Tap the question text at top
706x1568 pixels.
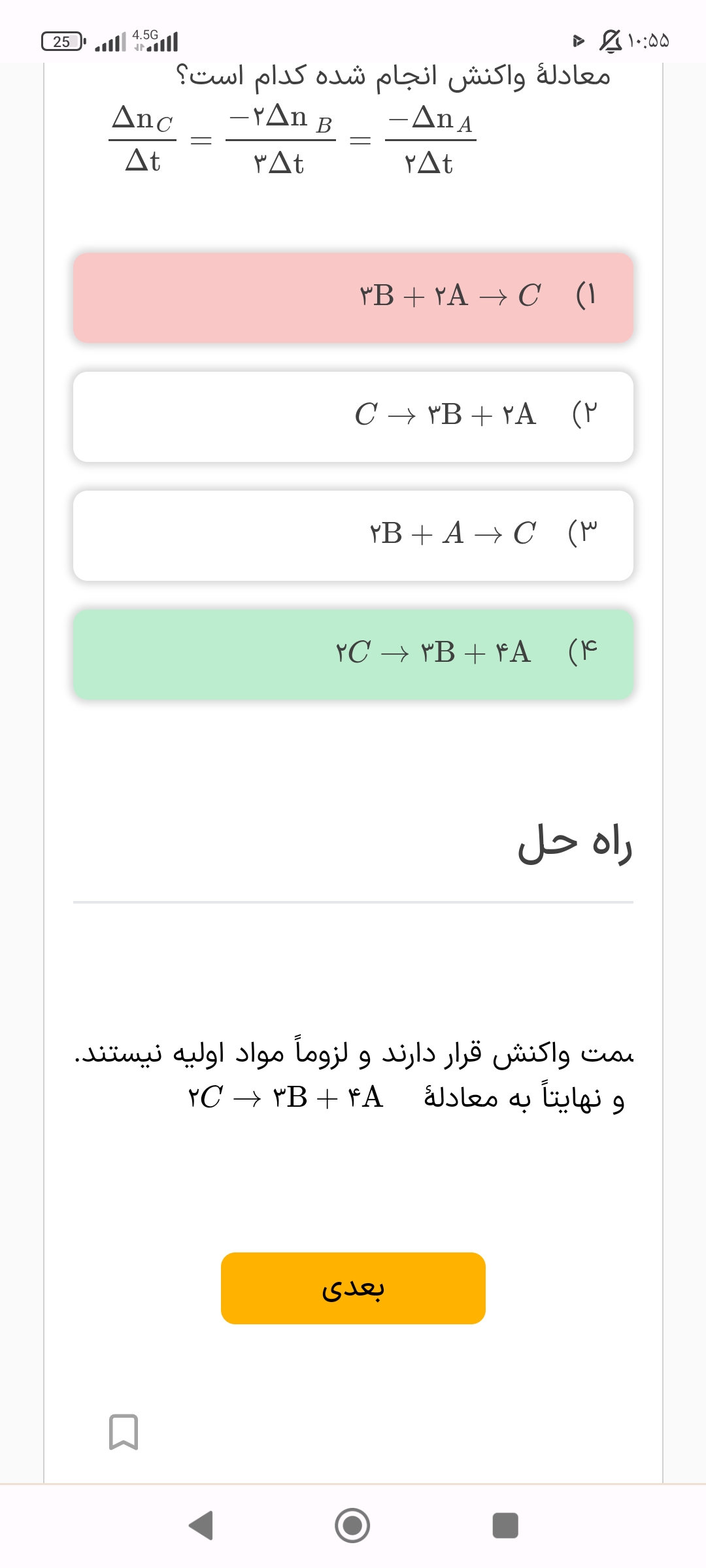[x=393, y=76]
